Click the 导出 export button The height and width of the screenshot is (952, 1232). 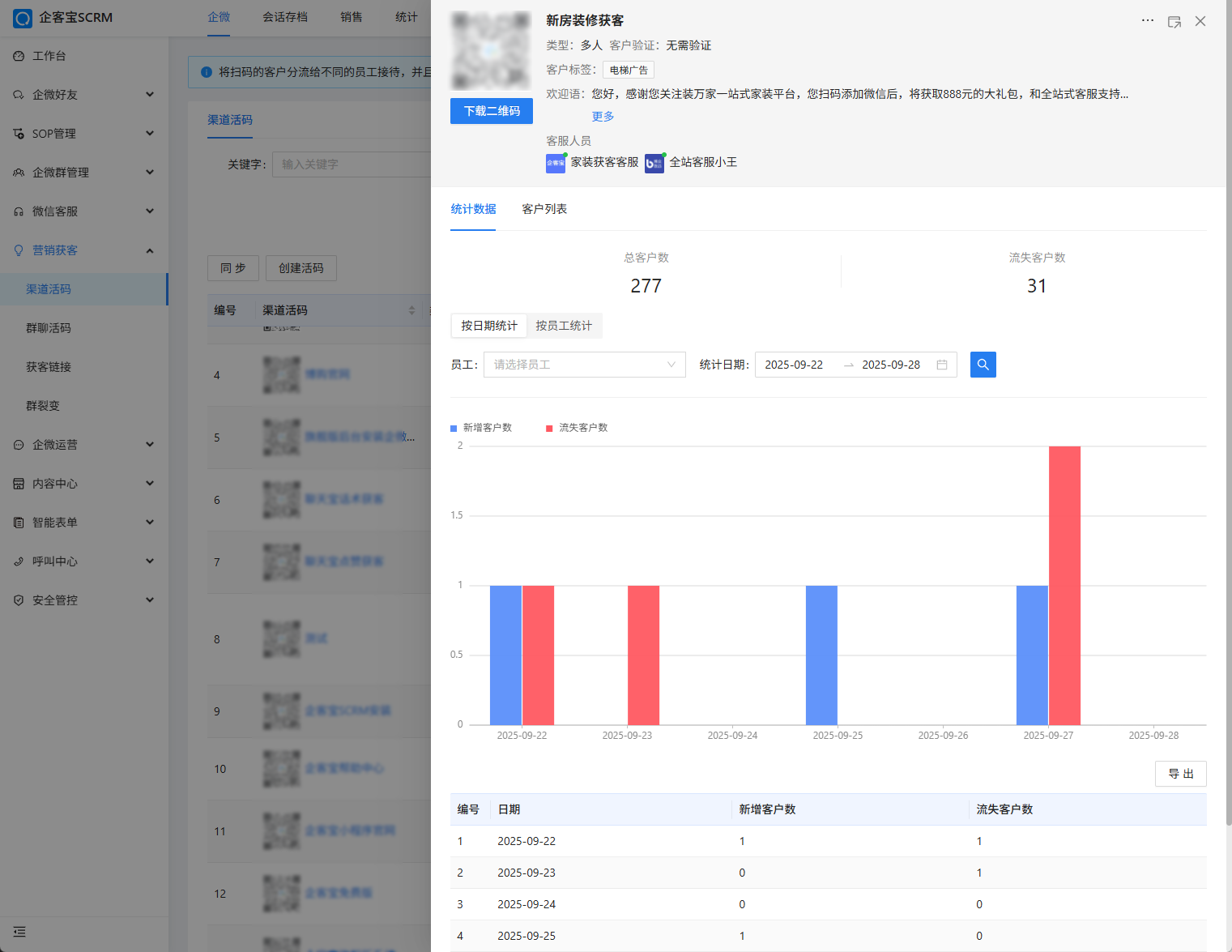click(1180, 774)
